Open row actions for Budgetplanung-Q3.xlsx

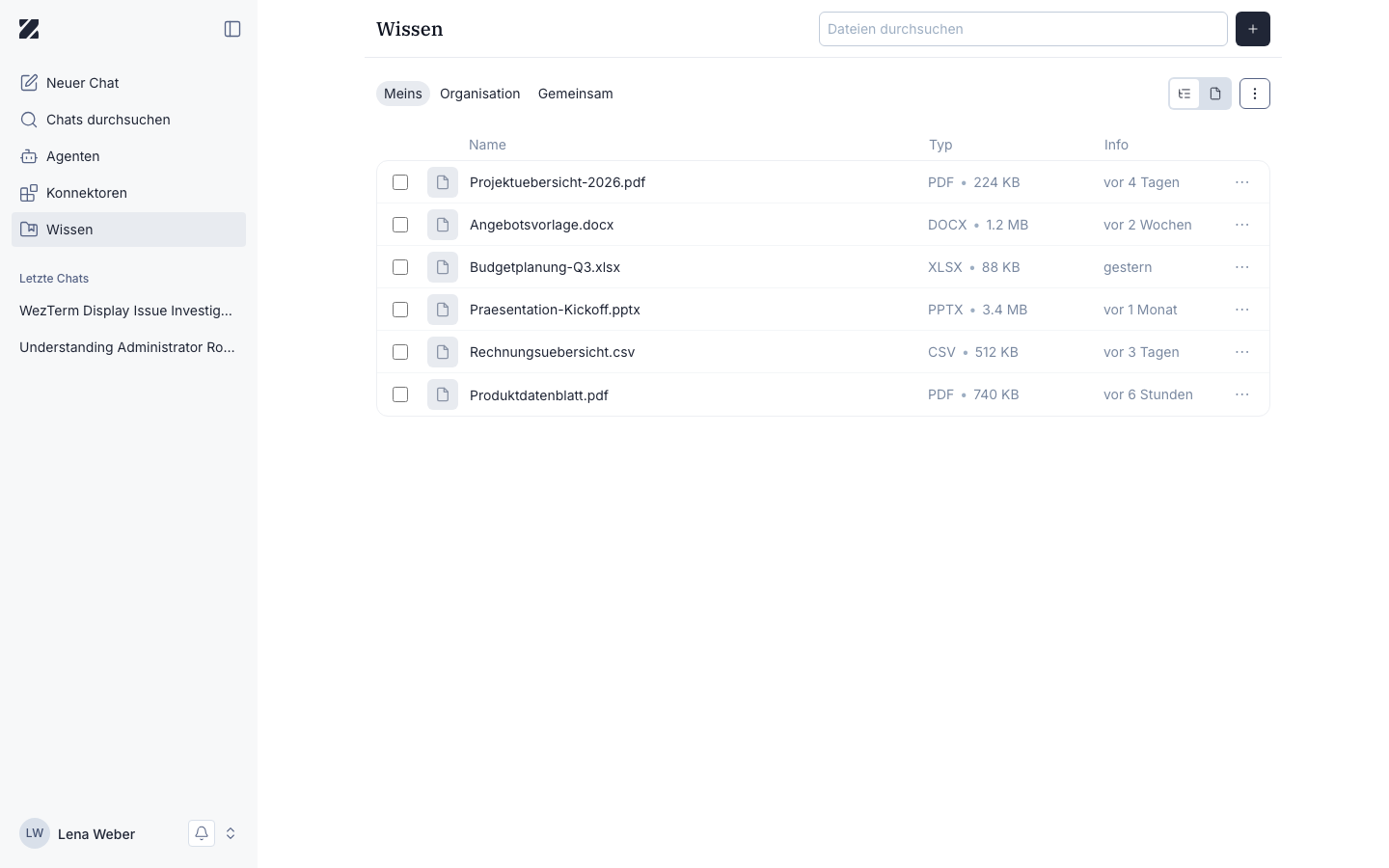(x=1242, y=267)
